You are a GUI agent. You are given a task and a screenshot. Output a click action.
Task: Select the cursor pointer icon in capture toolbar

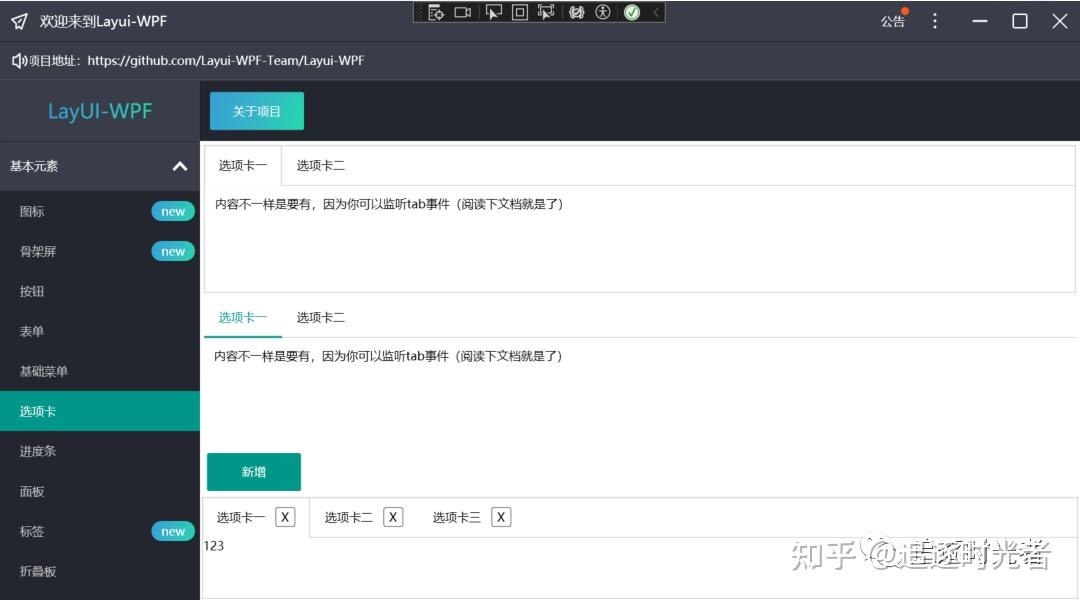pyautogui.click(x=493, y=14)
